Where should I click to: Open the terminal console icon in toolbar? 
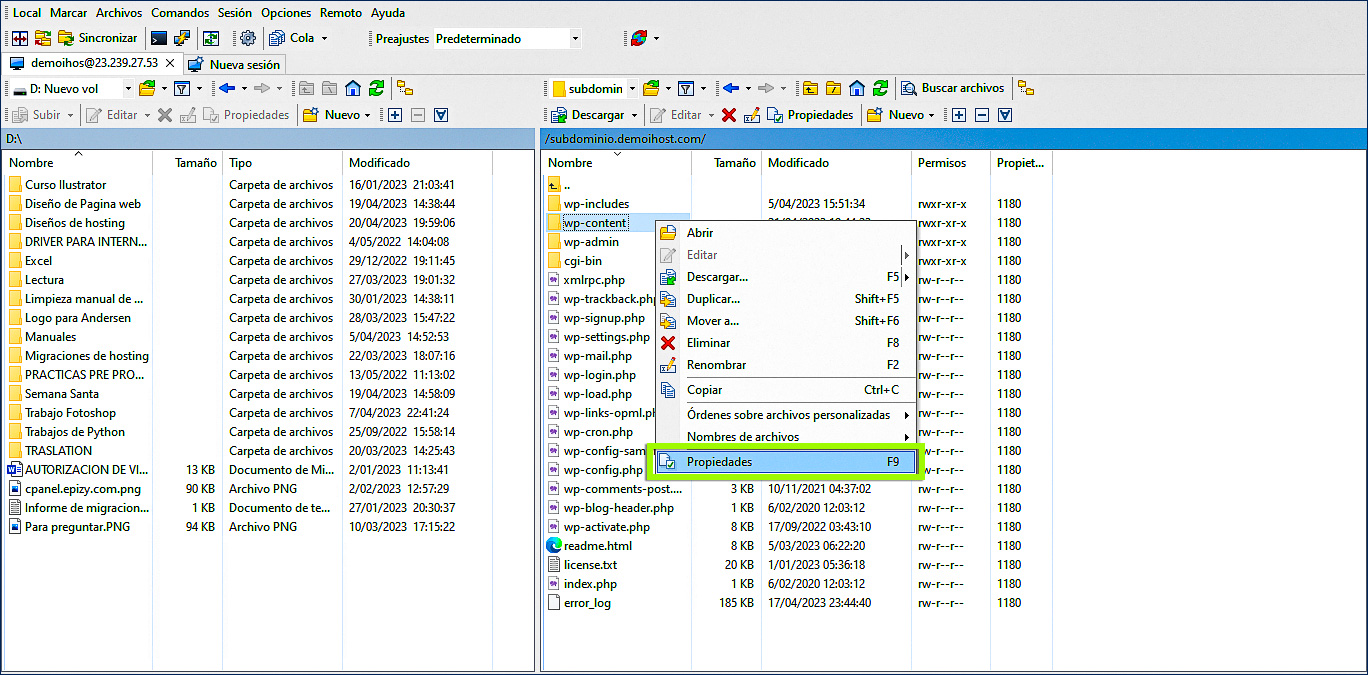[158, 38]
